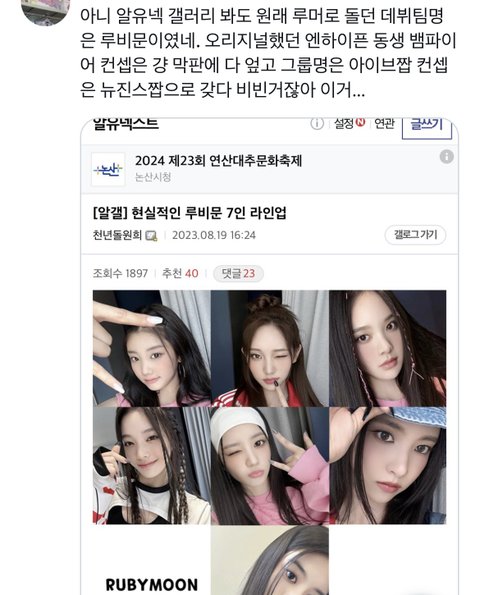Jump to comments via 댓글 23 button

pos(238,274)
